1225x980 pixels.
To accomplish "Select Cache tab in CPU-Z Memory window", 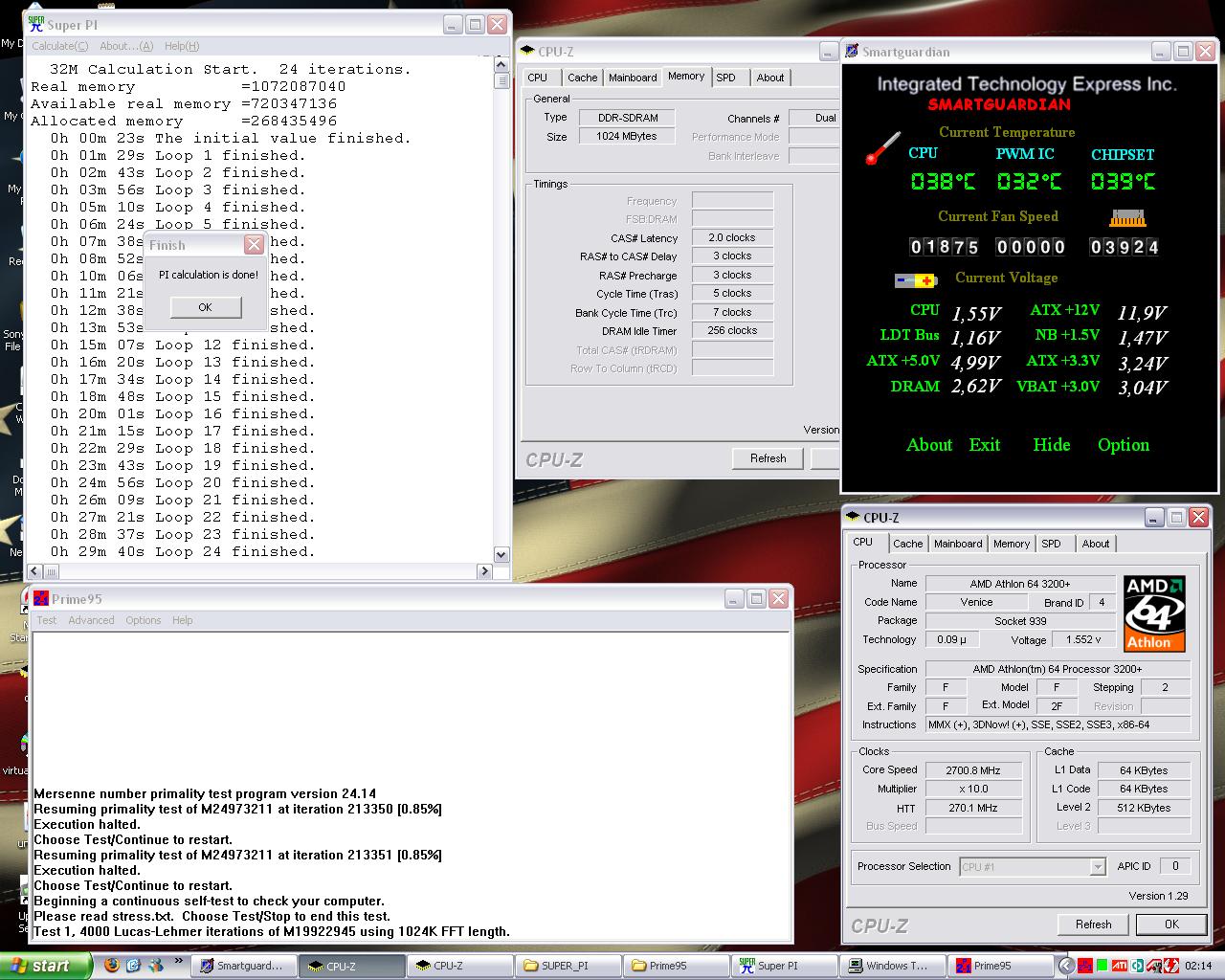I will click(x=582, y=78).
